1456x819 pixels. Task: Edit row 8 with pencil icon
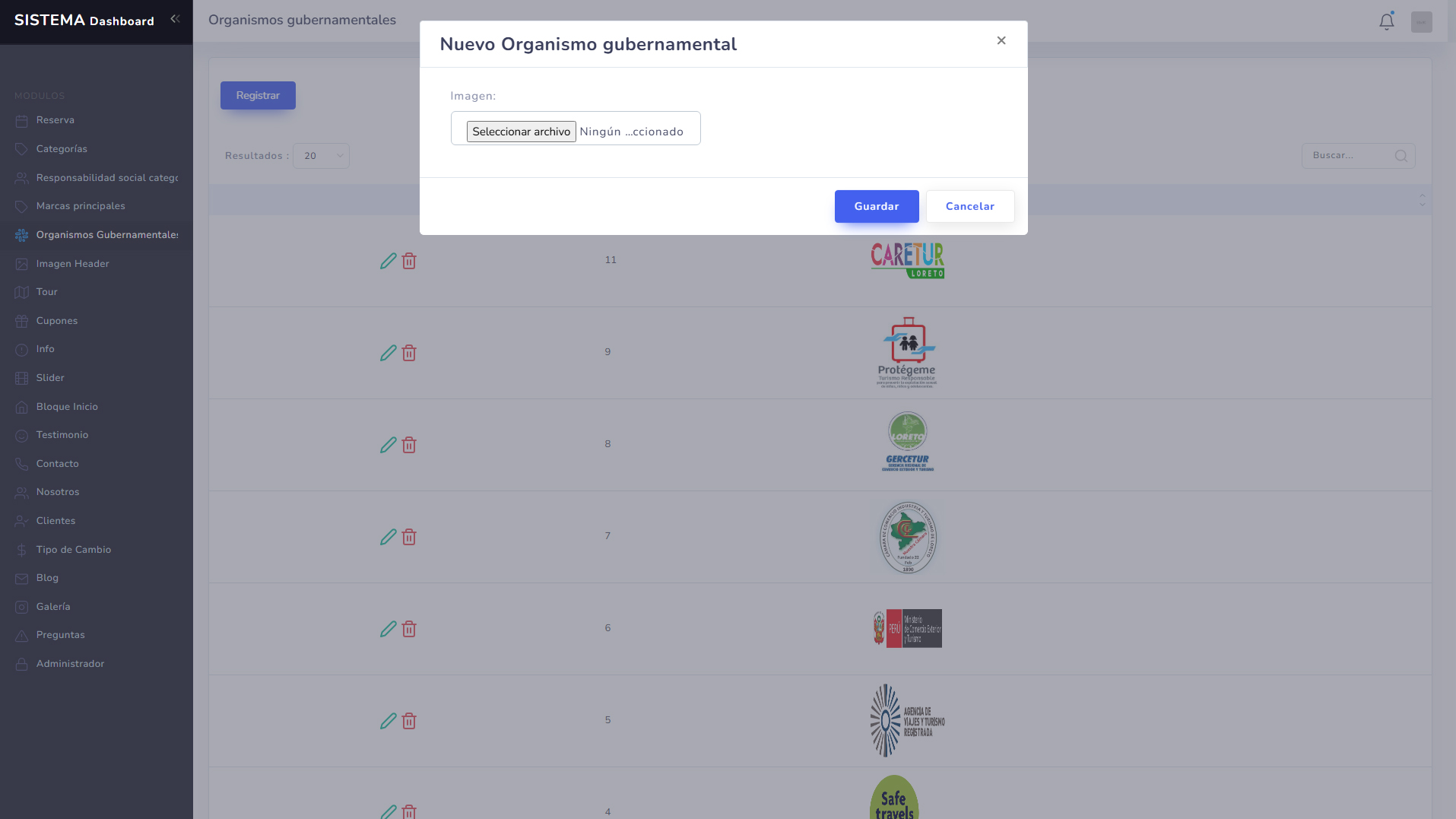coord(388,445)
